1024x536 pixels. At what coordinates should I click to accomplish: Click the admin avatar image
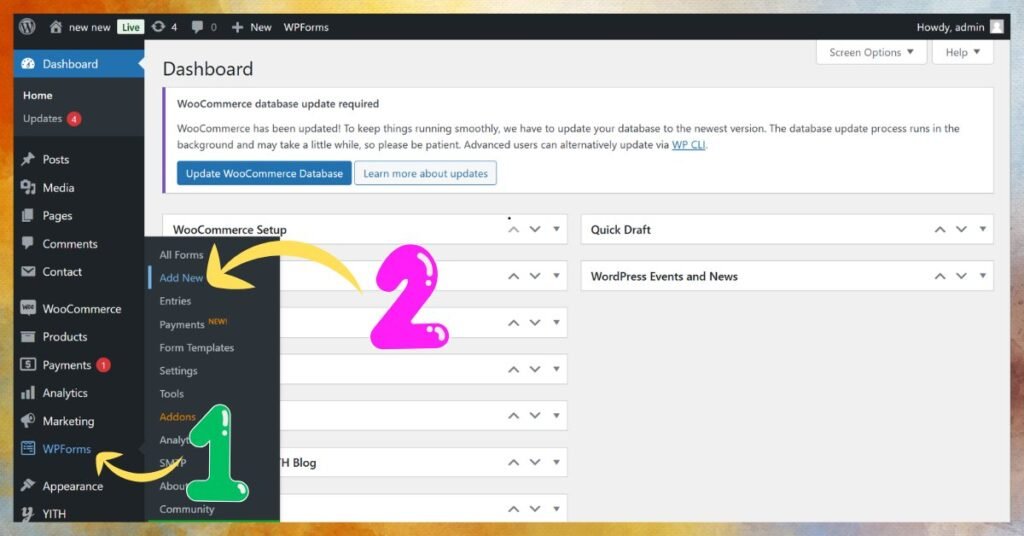(x=997, y=27)
